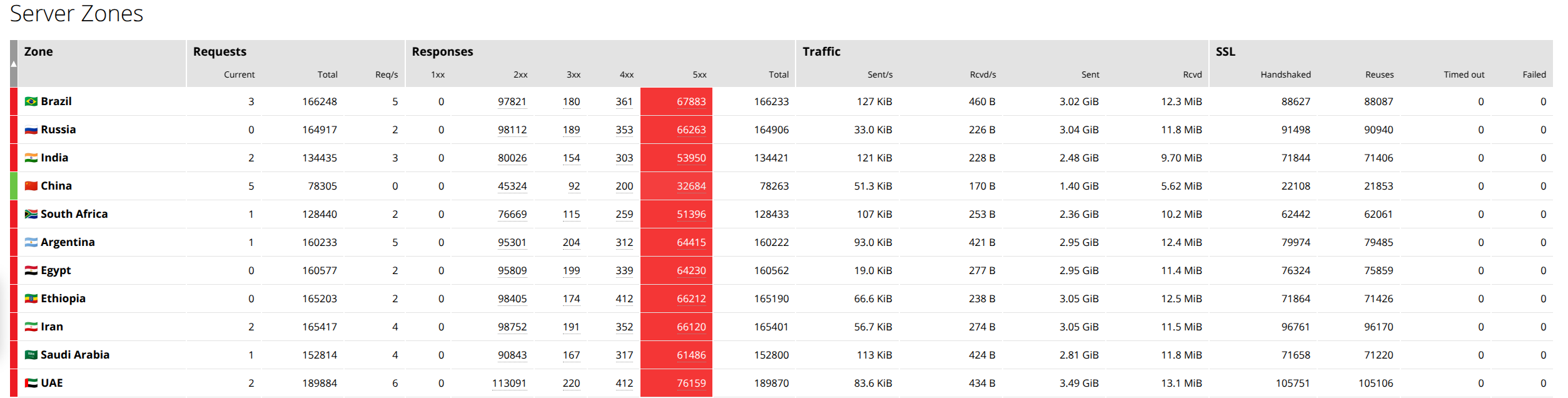Screen dimensions: 1568x398
Task: Click Argentina's 3xx value 204
Action: point(570,243)
